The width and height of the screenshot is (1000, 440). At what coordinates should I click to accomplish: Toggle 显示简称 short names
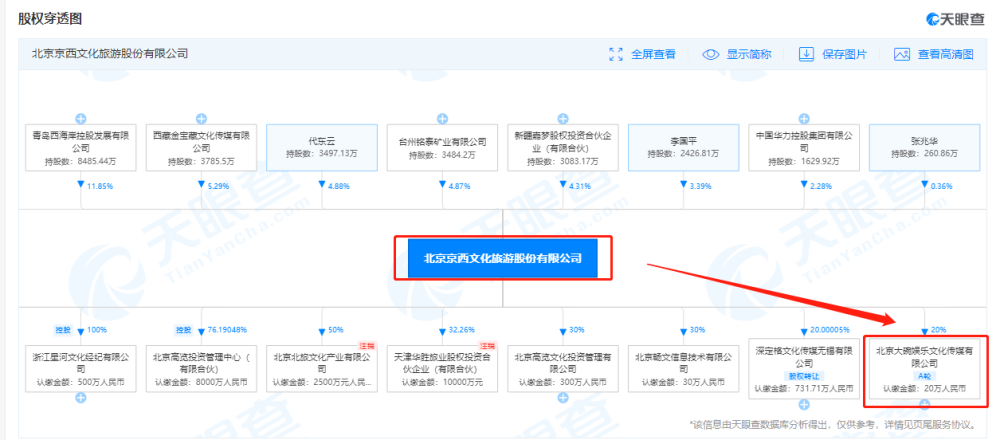click(749, 54)
